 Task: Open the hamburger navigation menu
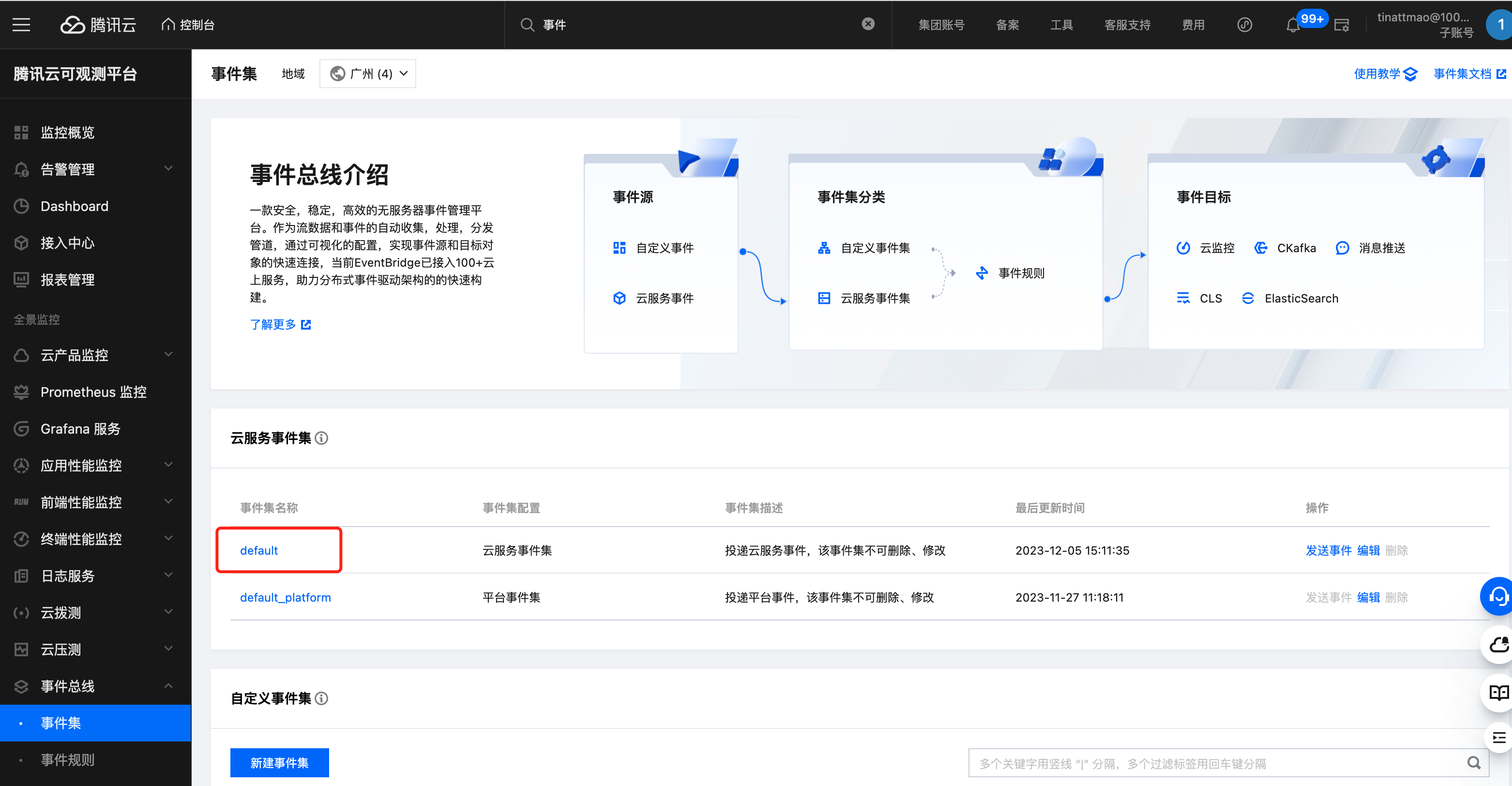tap(21, 25)
